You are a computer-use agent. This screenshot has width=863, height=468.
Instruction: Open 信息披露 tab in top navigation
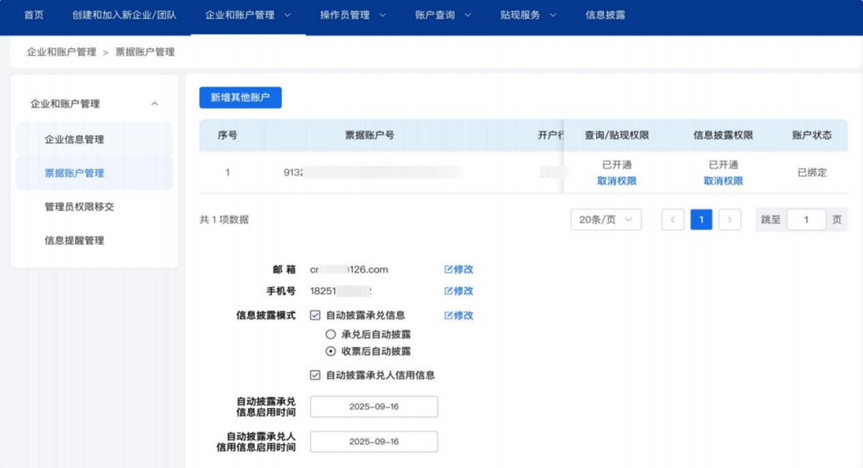pyautogui.click(x=605, y=16)
